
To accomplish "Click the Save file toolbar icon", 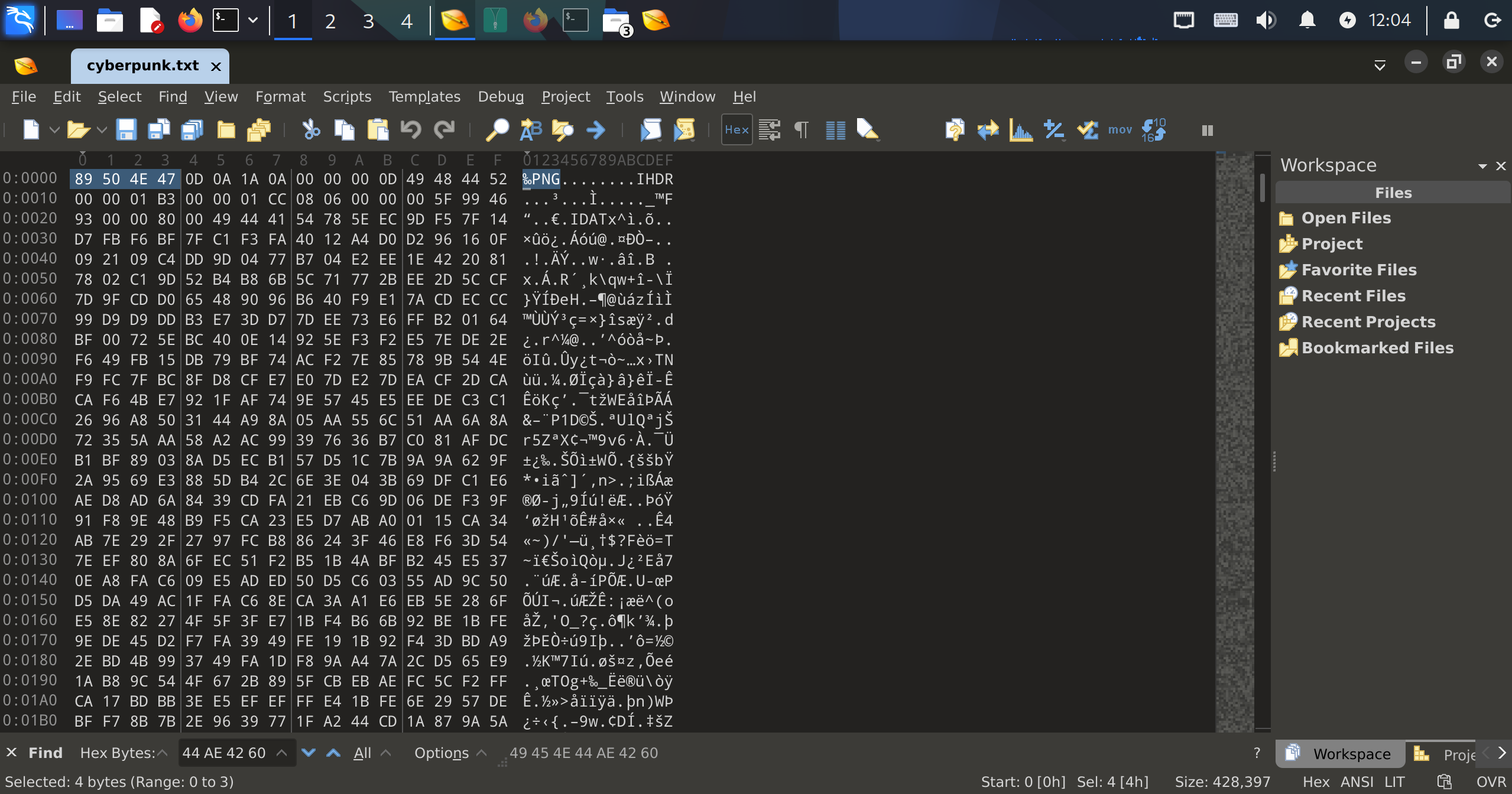I will 126,129.
